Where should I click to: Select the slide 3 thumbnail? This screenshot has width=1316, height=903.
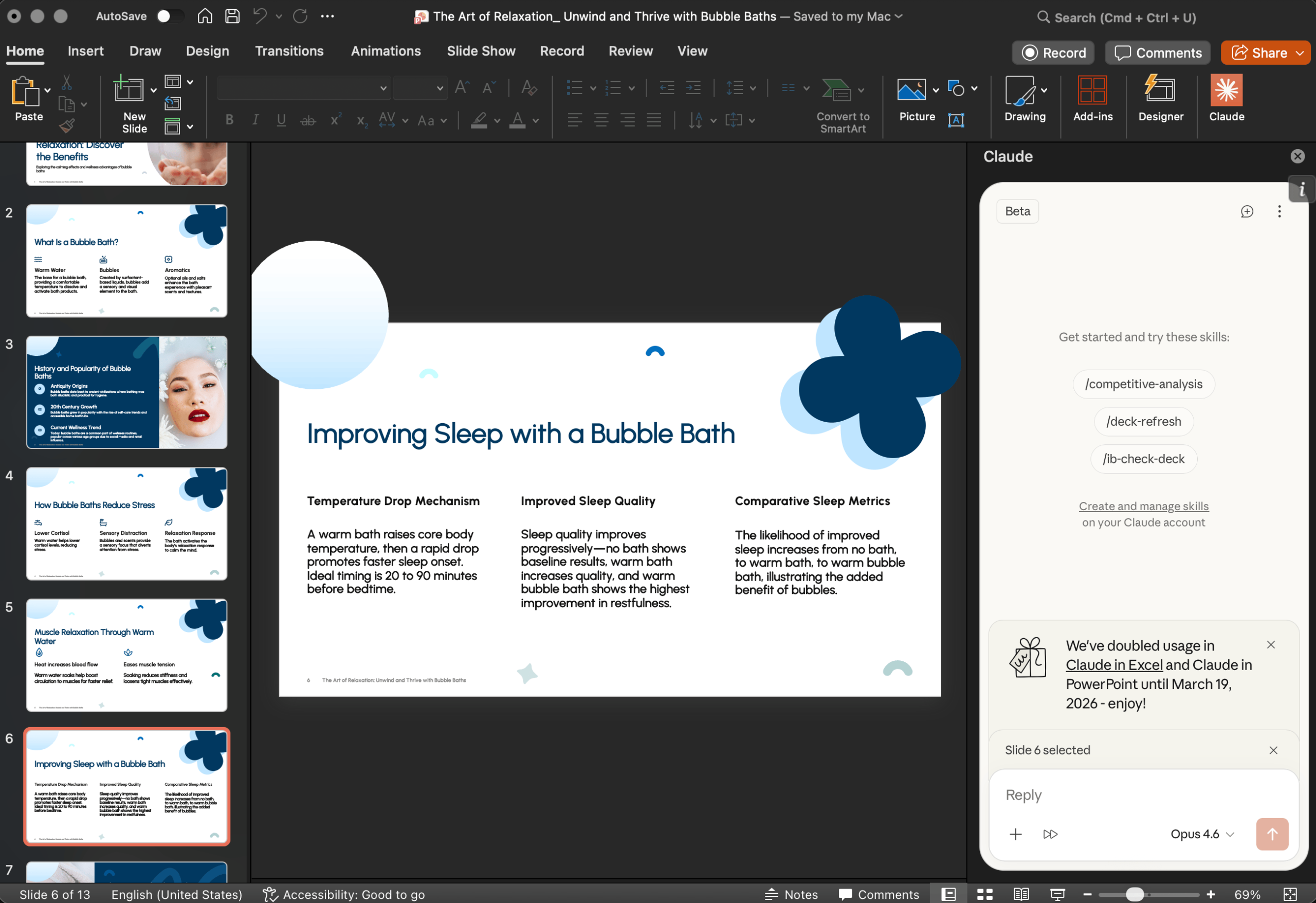click(x=126, y=392)
